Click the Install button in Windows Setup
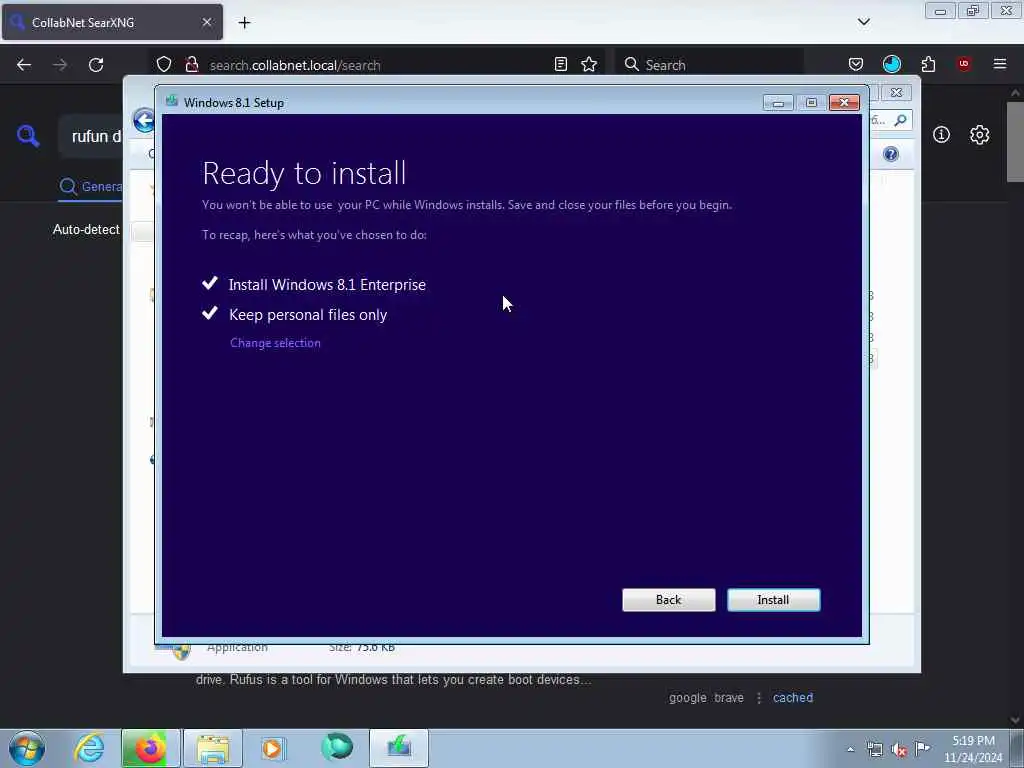This screenshot has height=768, width=1024. [x=773, y=600]
